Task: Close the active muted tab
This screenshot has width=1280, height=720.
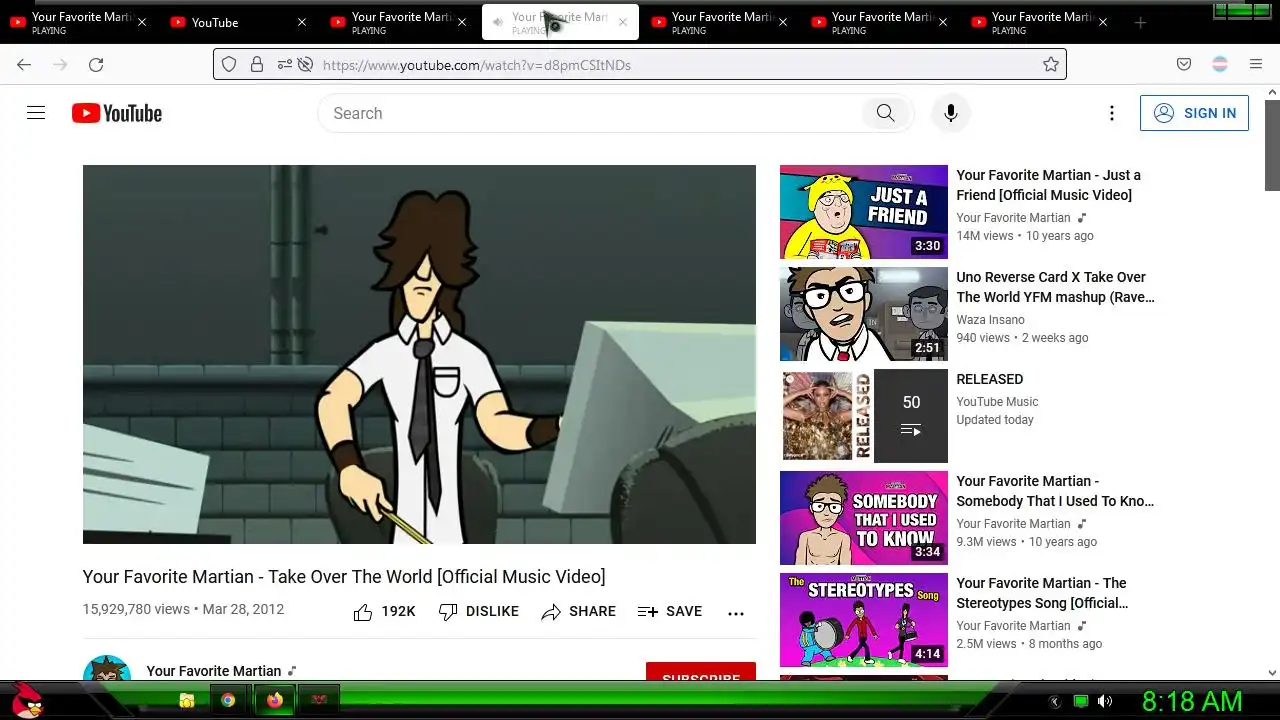Action: [x=622, y=22]
